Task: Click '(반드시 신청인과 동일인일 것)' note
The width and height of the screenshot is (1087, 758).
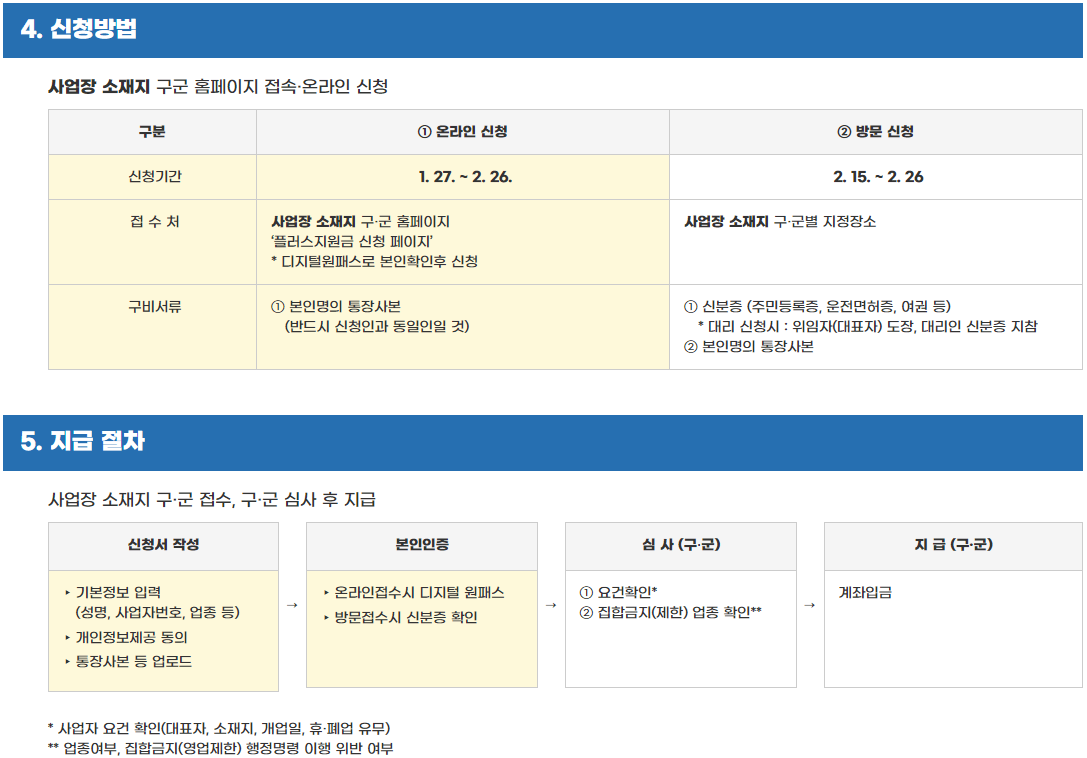Action: tap(377, 327)
